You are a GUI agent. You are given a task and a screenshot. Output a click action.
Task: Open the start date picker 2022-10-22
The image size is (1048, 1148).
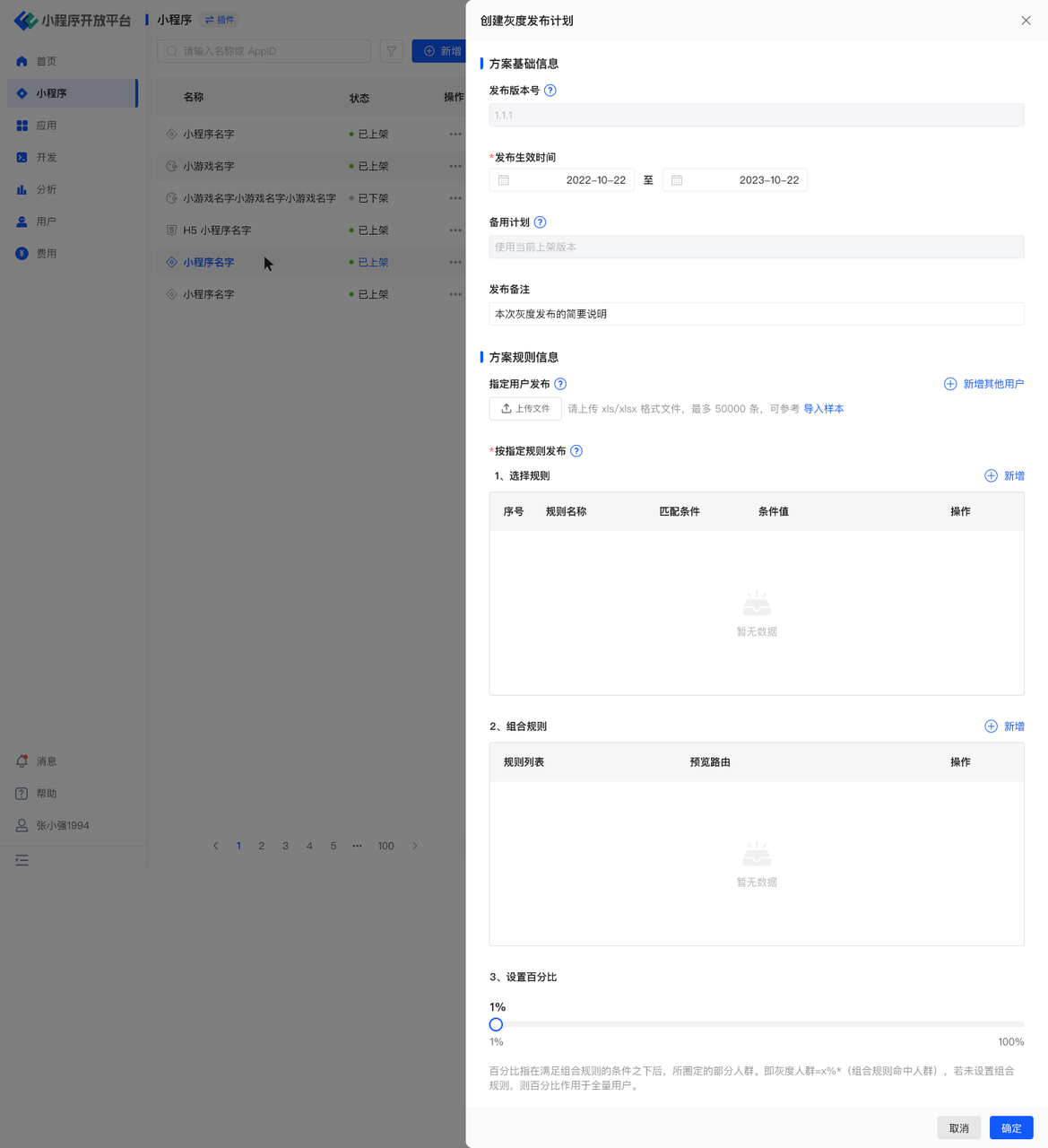pyautogui.click(x=562, y=180)
